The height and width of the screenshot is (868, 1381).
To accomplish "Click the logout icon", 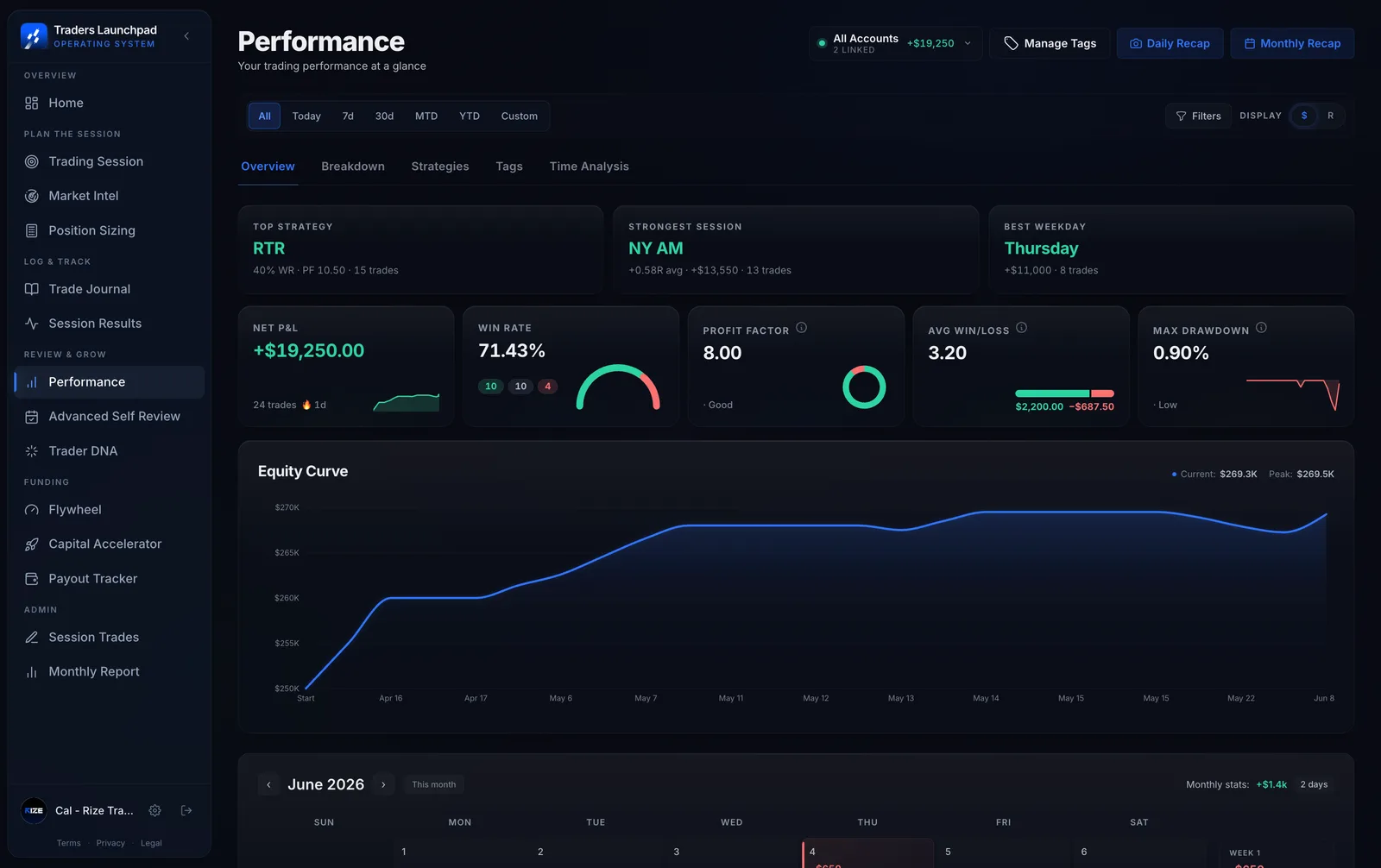I will tap(186, 810).
